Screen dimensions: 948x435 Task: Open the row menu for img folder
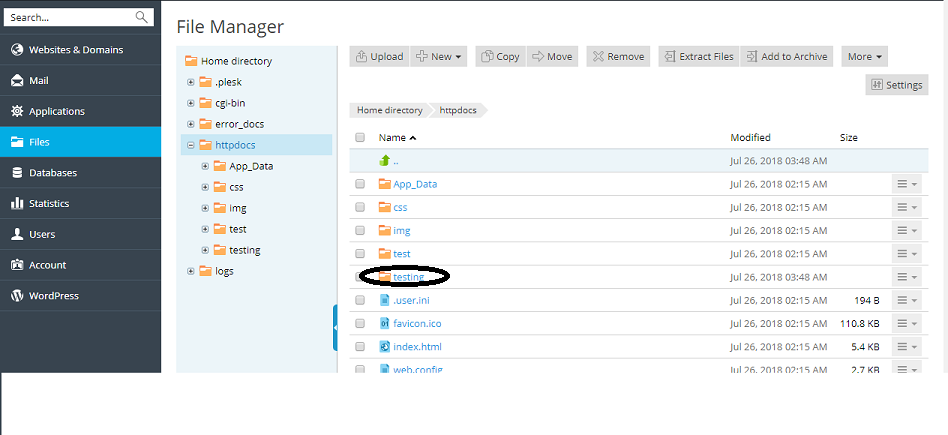point(906,231)
